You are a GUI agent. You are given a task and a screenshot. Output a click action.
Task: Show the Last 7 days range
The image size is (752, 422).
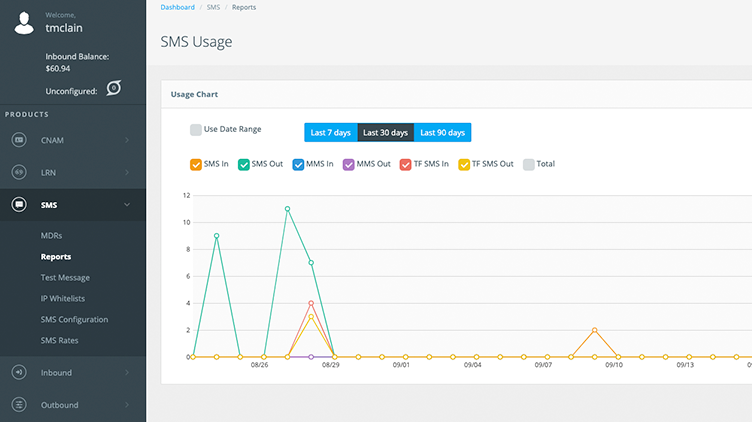[331, 132]
